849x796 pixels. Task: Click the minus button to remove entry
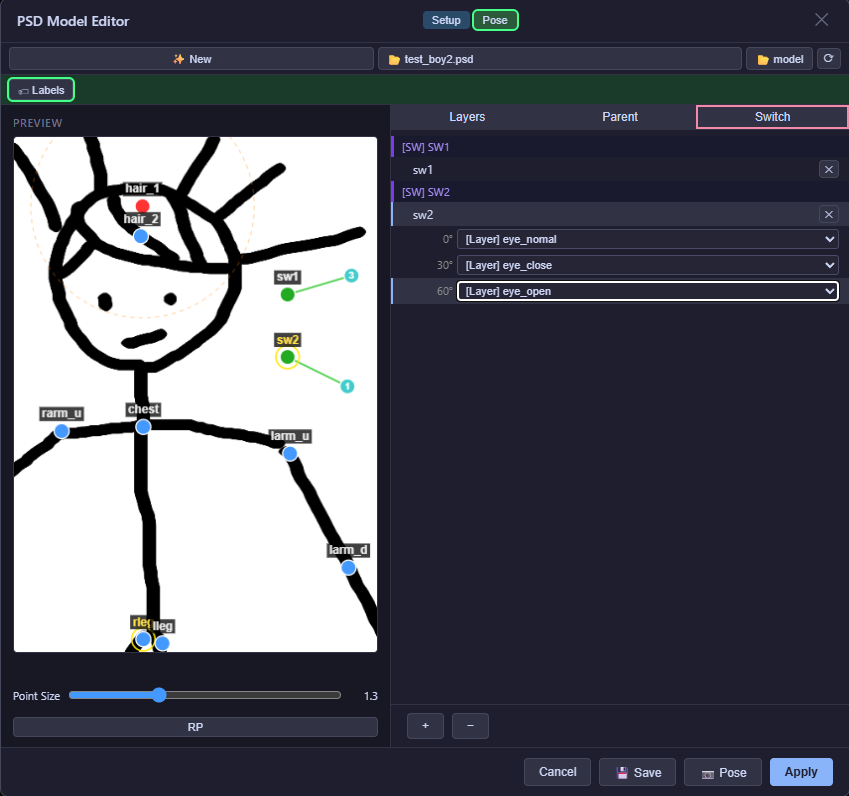(x=470, y=726)
